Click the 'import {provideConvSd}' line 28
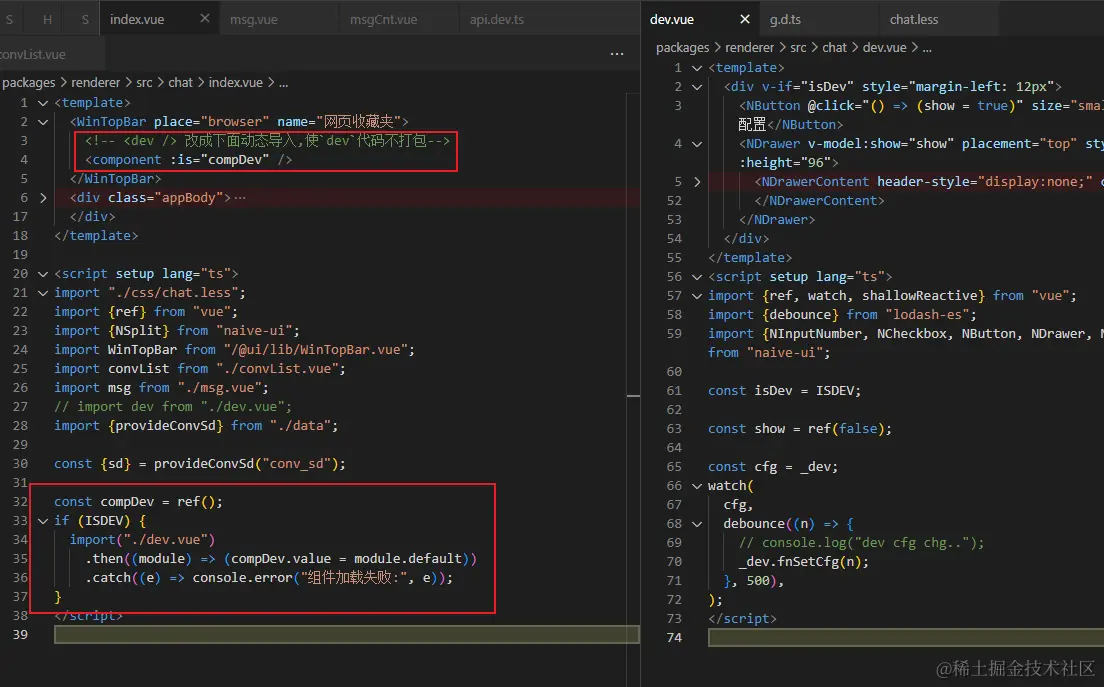This screenshot has height=687, width=1104. tap(196, 426)
